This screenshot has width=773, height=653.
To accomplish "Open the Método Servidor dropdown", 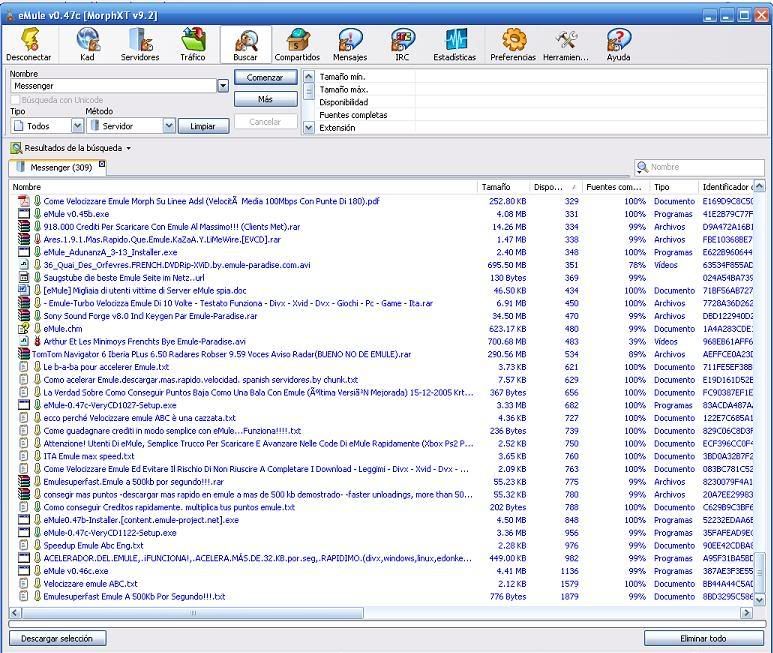I will tap(169, 126).
